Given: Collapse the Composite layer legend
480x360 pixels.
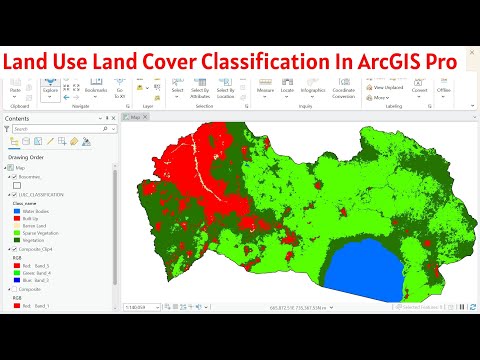Looking at the screenshot, I should [x=9, y=289].
